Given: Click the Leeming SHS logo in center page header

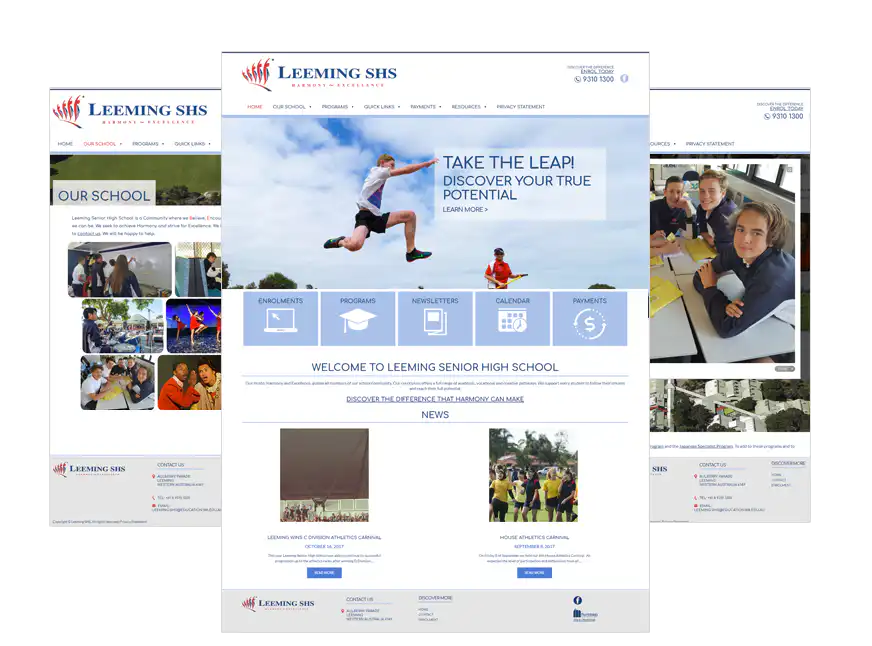Looking at the screenshot, I should click(x=319, y=74).
